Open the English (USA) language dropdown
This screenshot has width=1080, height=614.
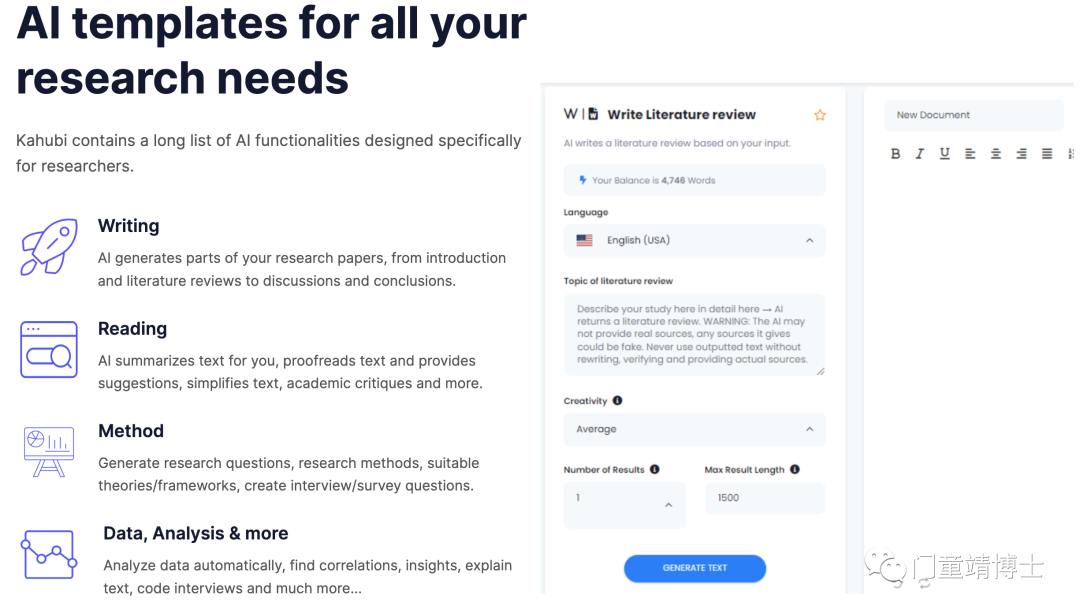[694, 241]
